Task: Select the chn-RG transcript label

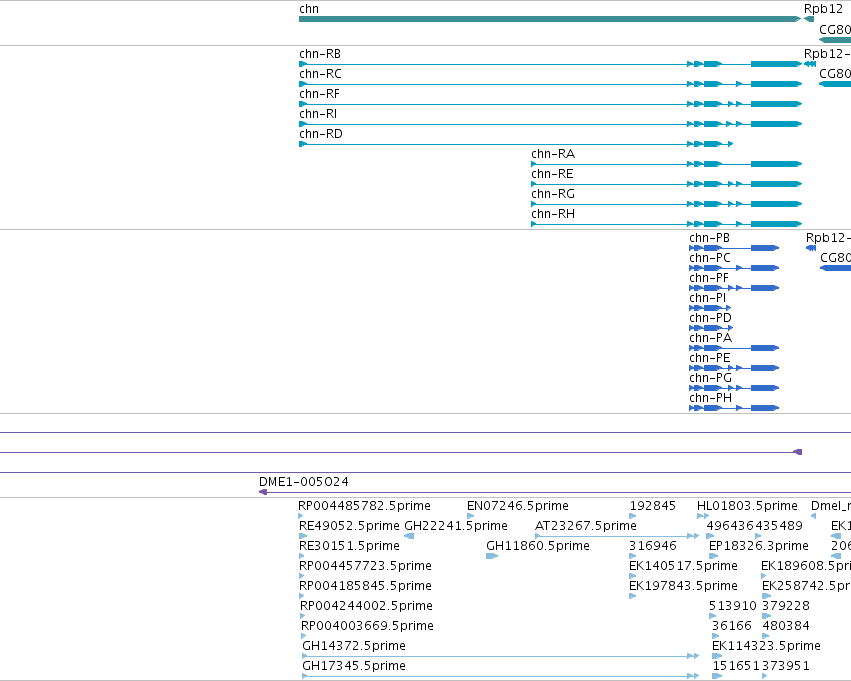Action: point(553,194)
